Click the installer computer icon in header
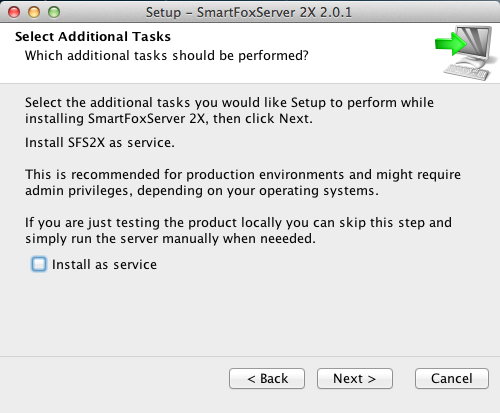Image resolution: width=500 pixels, height=413 pixels. pos(467,53)
